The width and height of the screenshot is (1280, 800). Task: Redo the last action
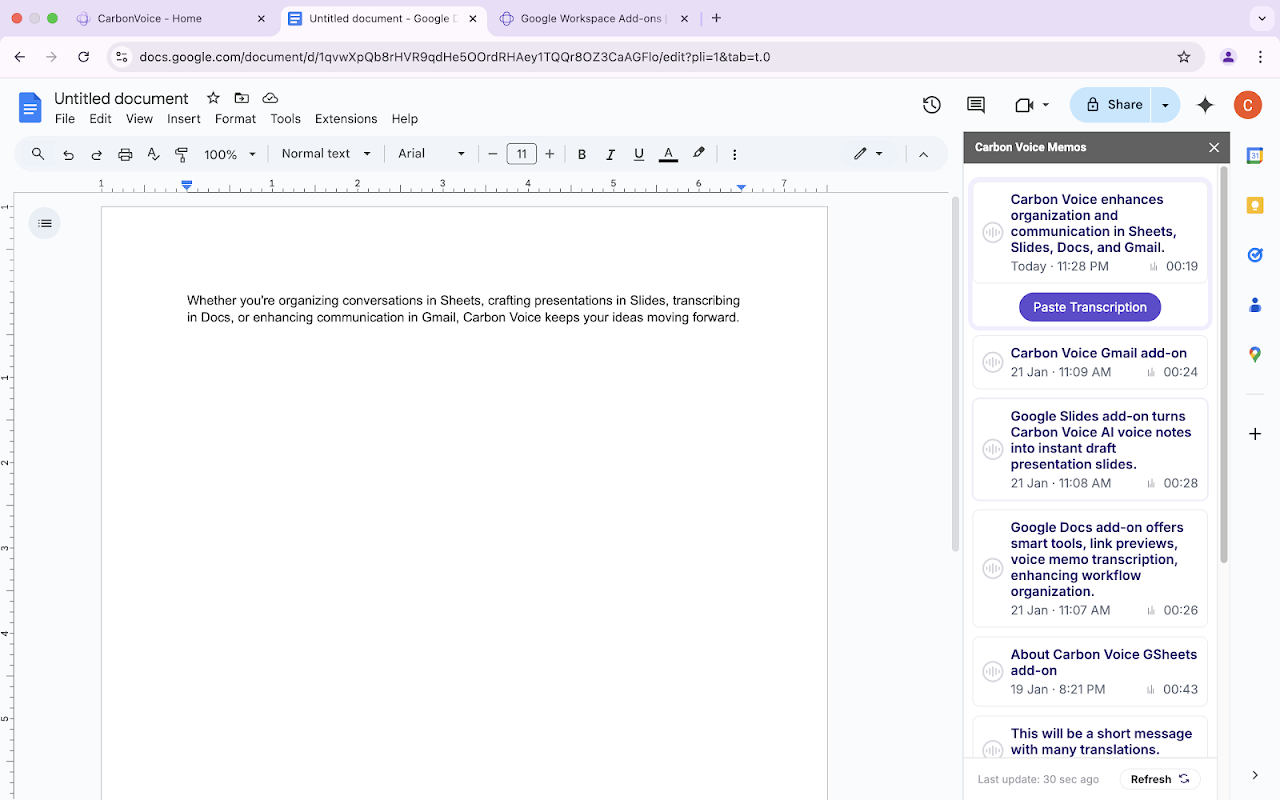97,154
